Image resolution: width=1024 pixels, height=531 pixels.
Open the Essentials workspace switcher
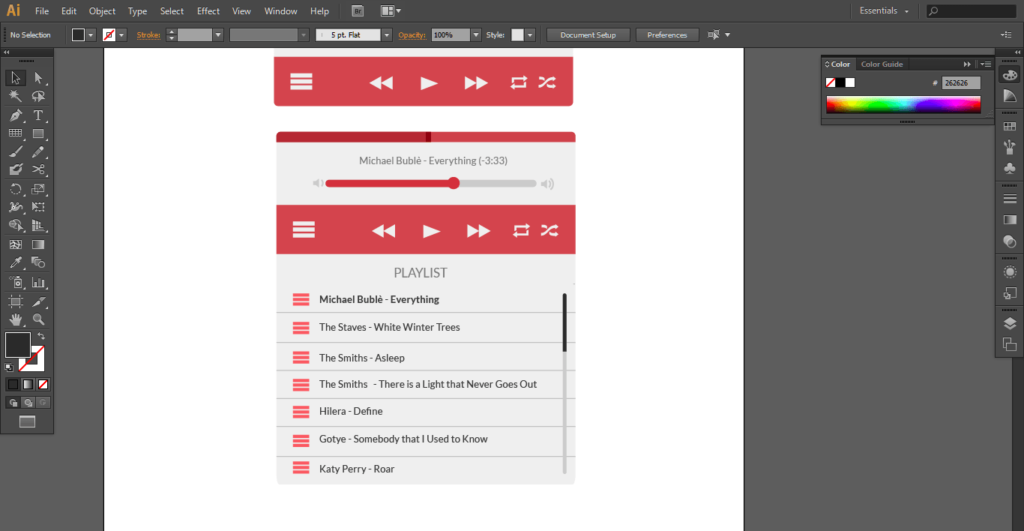884,11
